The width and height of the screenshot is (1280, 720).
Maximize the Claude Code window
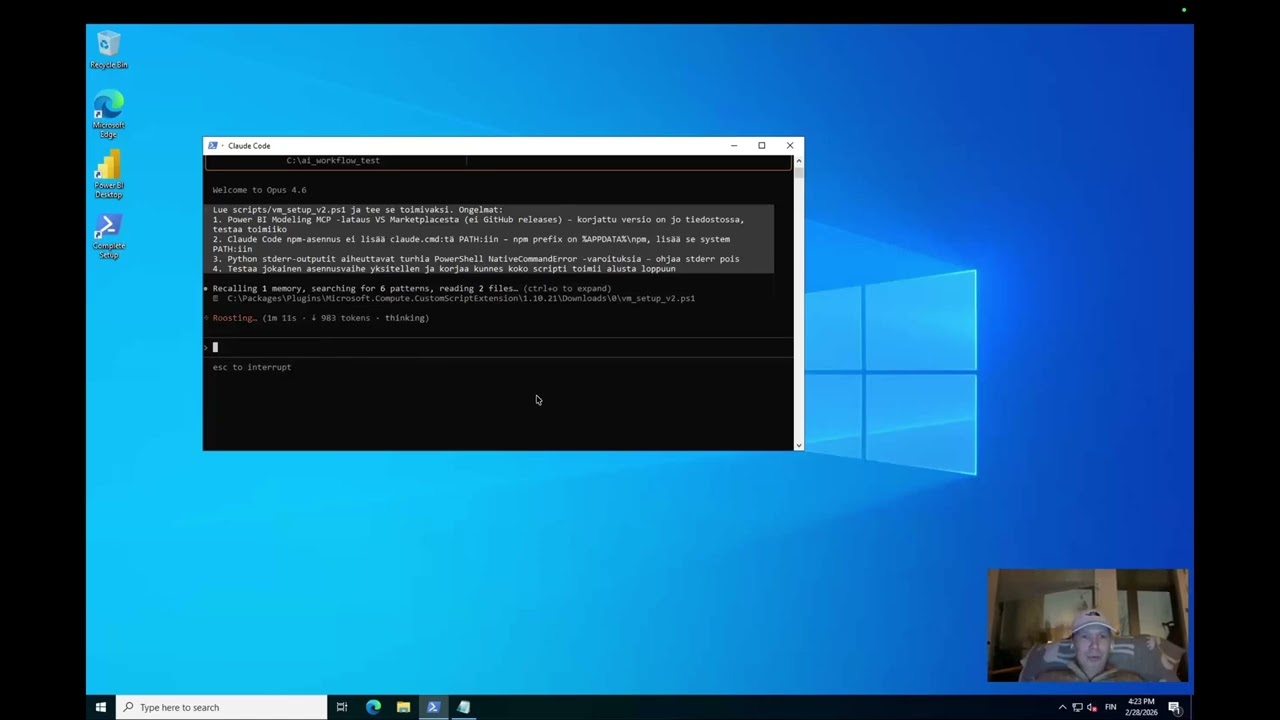click(x=762, y=146)
